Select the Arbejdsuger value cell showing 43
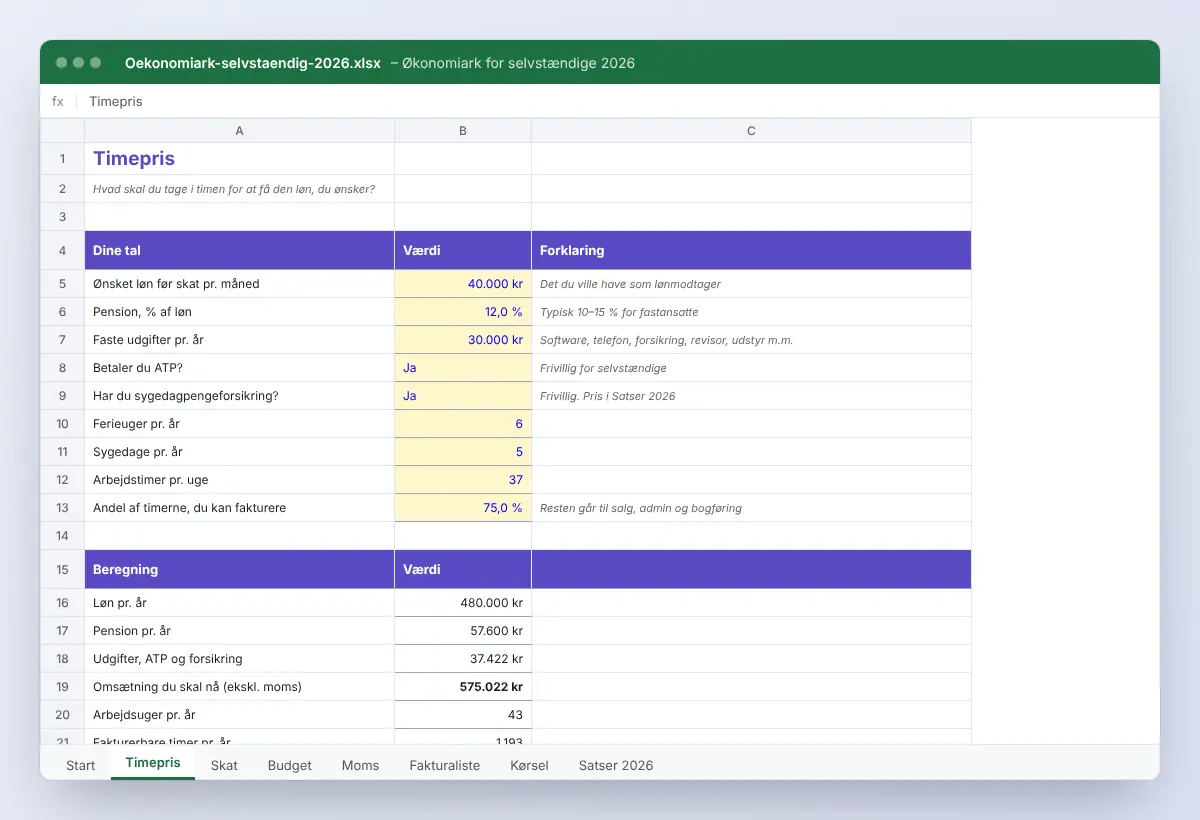 463,715
